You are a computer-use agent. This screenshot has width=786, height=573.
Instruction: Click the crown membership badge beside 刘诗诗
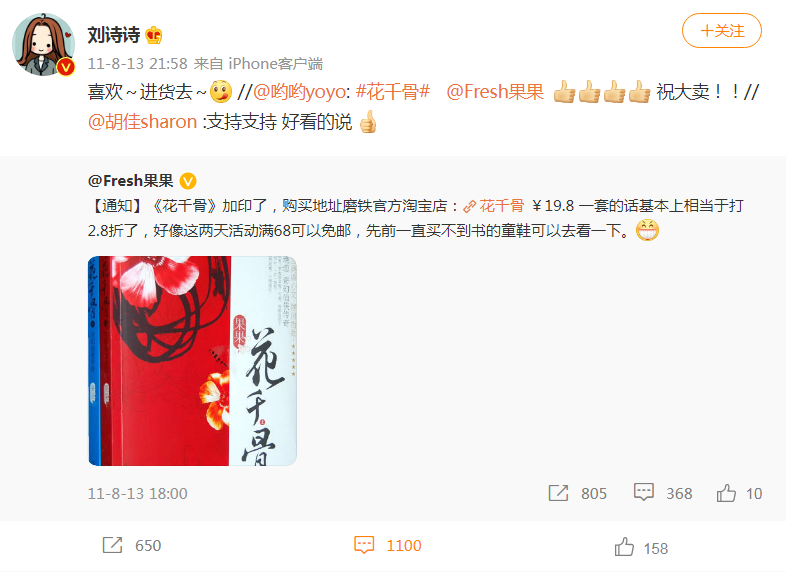153,35
